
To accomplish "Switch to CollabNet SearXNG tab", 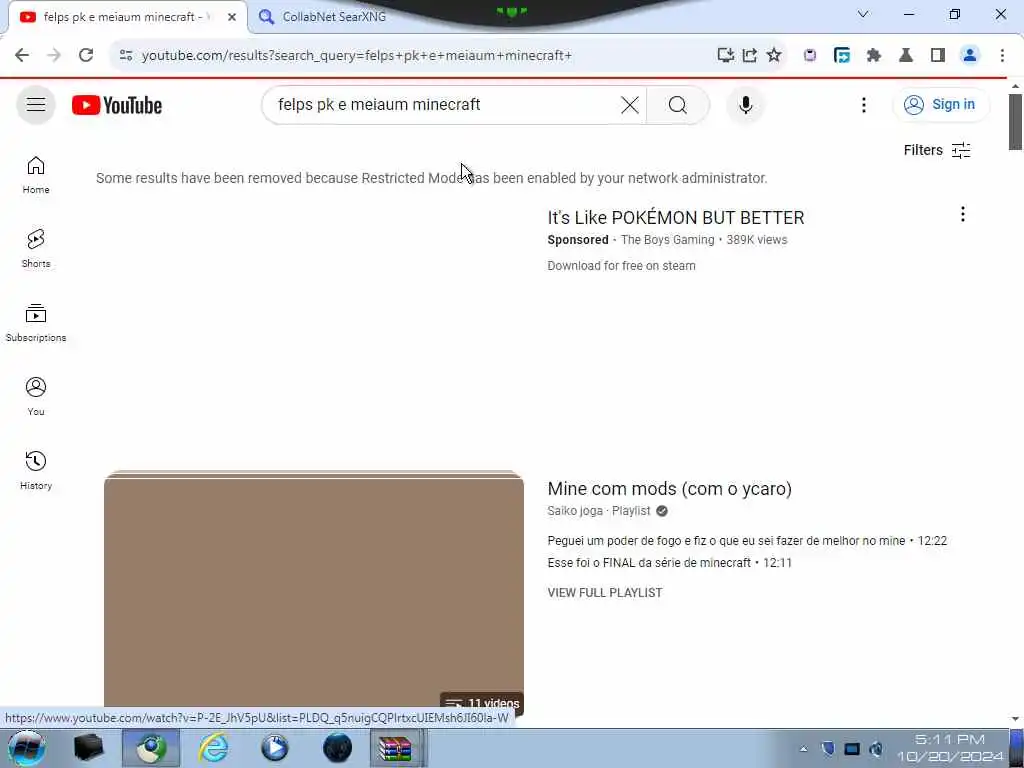I will click(334, 17).
